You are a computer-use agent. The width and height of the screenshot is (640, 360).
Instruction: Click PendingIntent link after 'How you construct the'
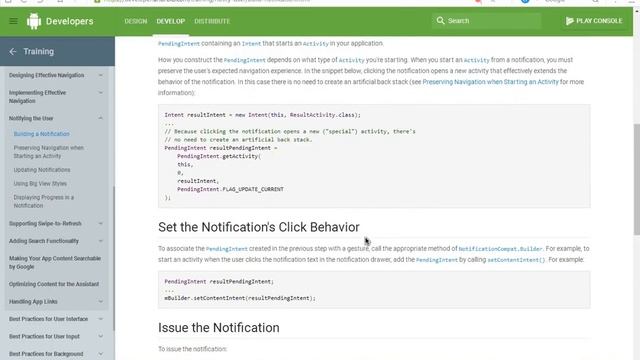[x=244, y=60]
